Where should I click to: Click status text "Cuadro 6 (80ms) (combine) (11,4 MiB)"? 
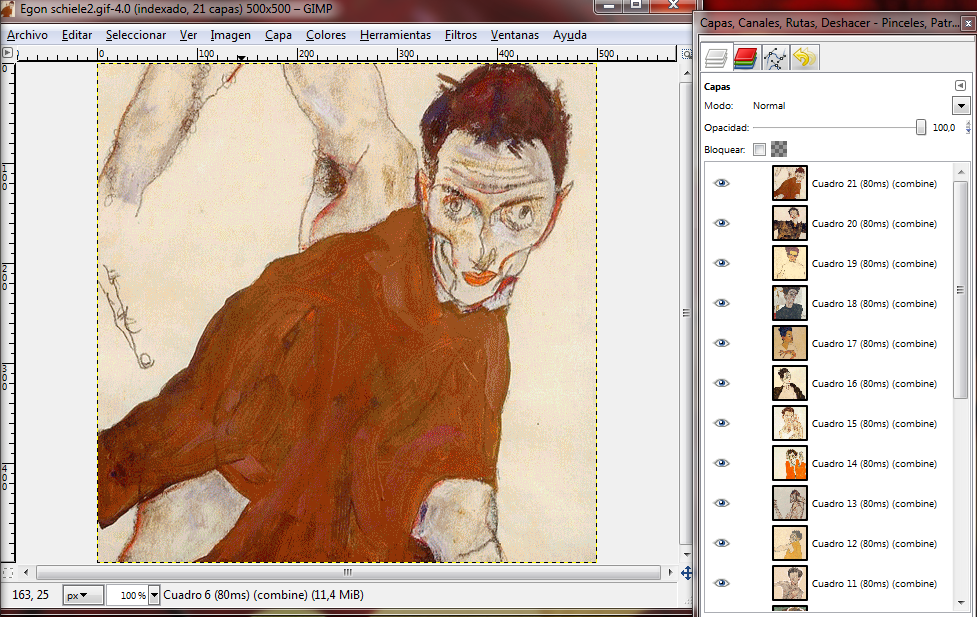263,595
